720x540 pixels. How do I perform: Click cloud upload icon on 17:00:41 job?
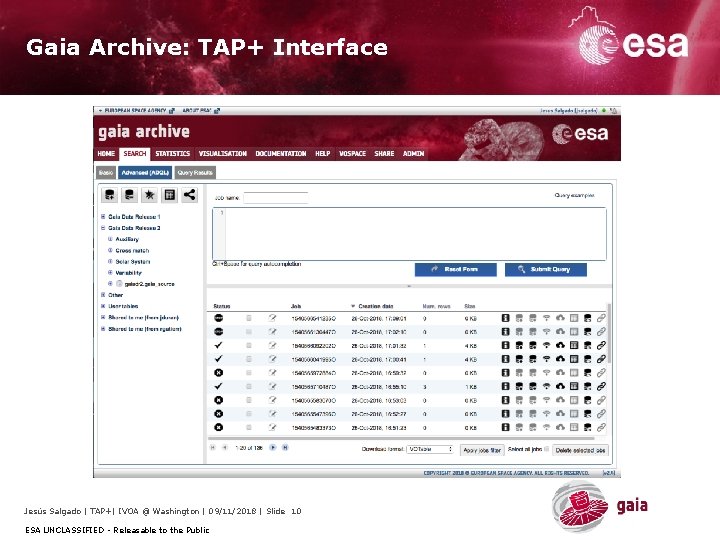560,359
